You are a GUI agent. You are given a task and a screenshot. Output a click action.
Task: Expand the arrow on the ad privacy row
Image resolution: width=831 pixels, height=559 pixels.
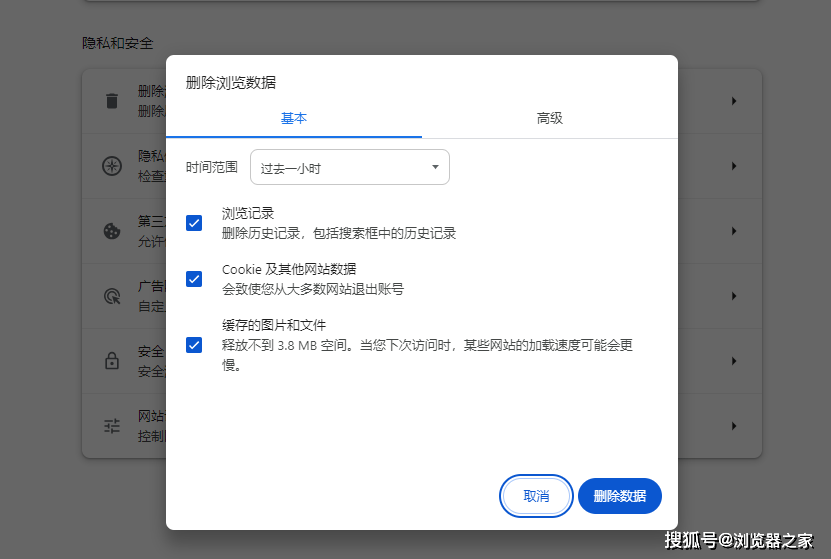pos(734,296)
